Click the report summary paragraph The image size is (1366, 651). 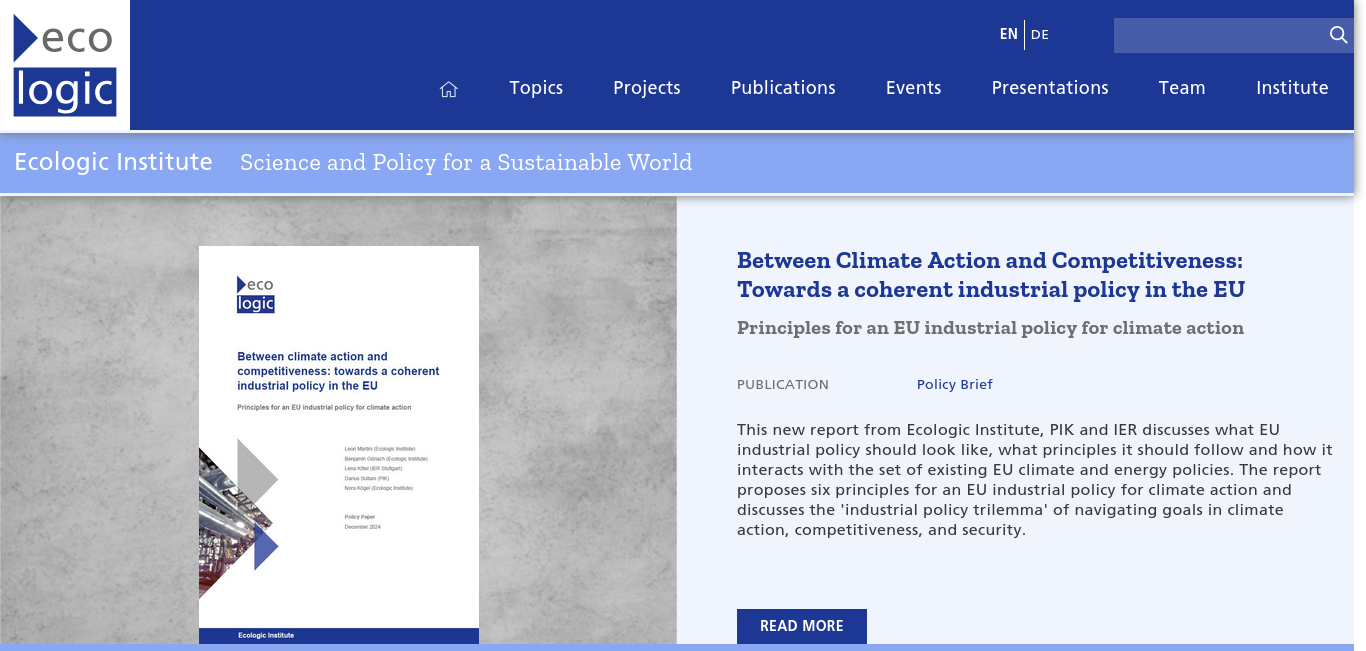pyautogui.click(x=1035, y=480)
